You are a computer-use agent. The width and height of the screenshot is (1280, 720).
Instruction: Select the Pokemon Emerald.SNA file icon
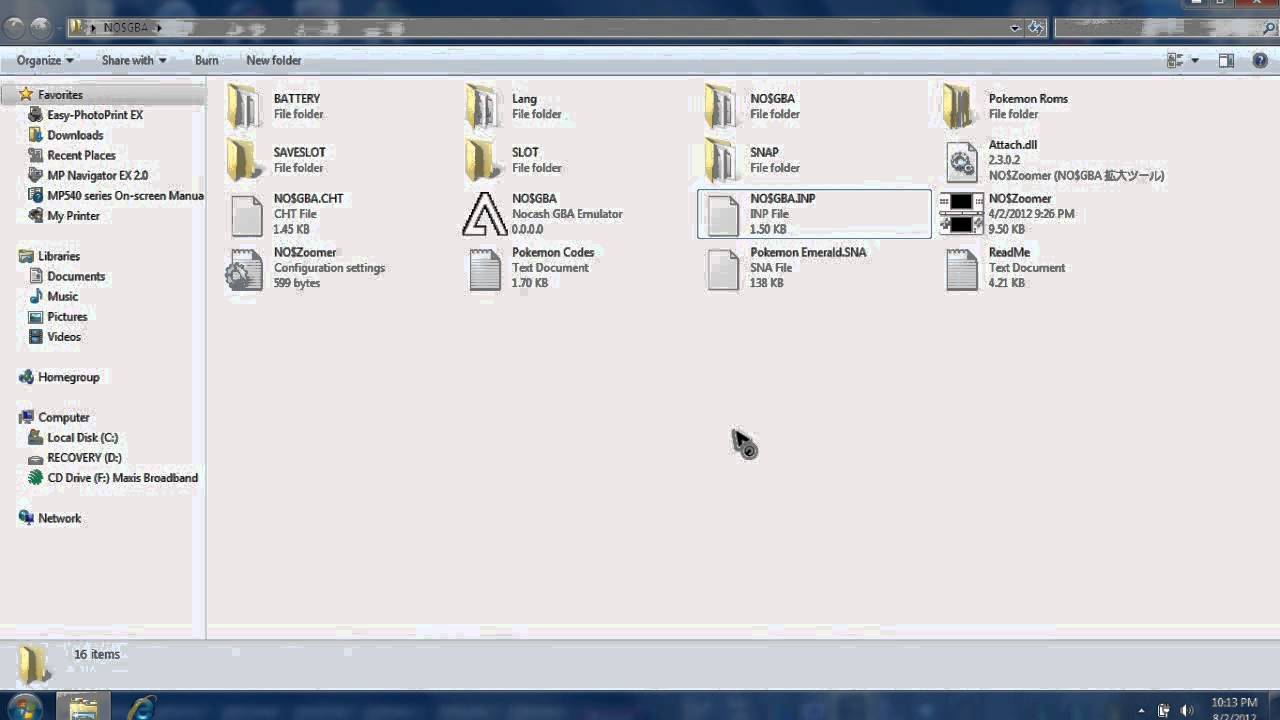coord(722,270)
